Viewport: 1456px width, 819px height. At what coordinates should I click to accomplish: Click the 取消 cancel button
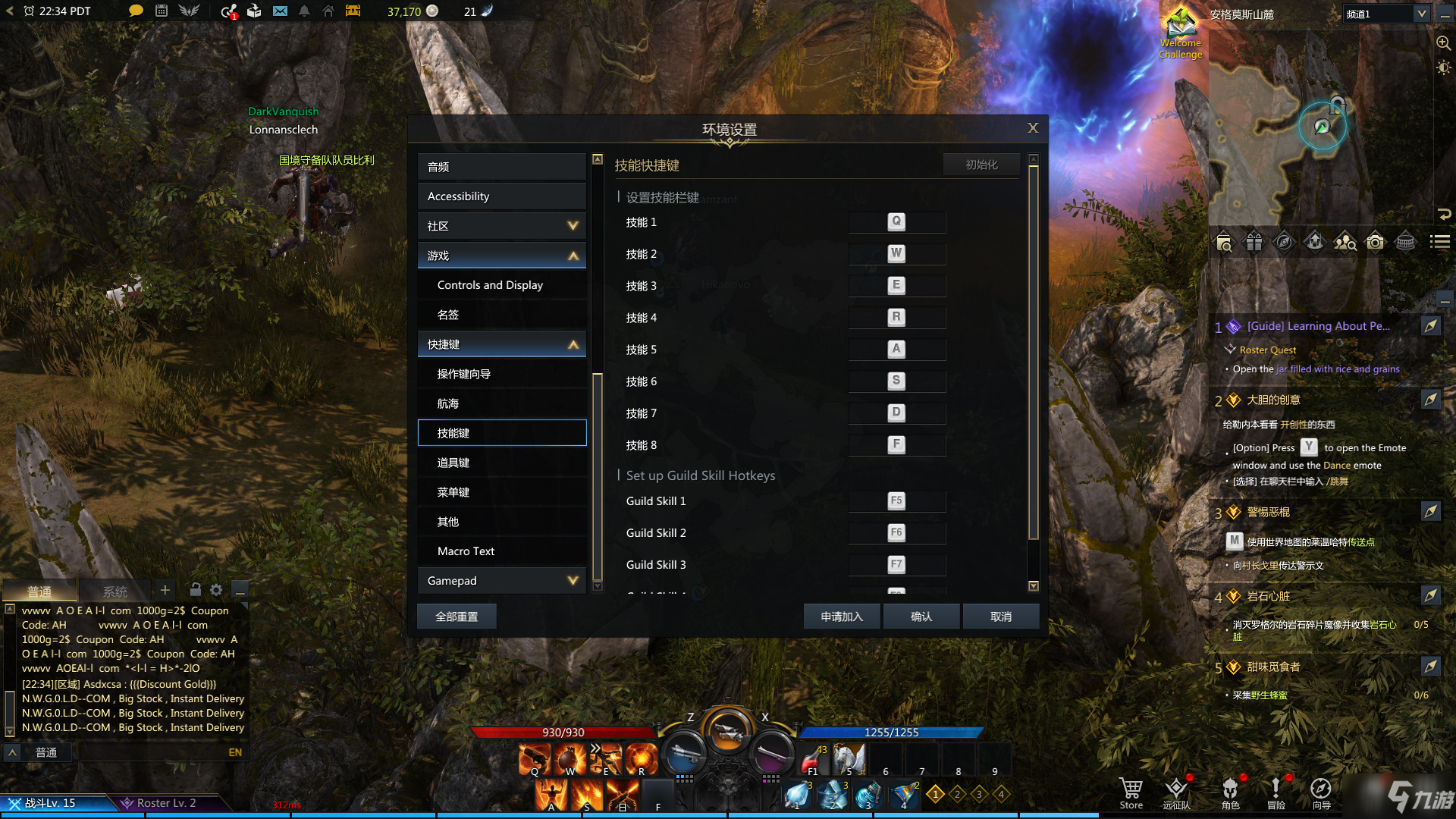pyautogui.click(x=1000, y=616)
